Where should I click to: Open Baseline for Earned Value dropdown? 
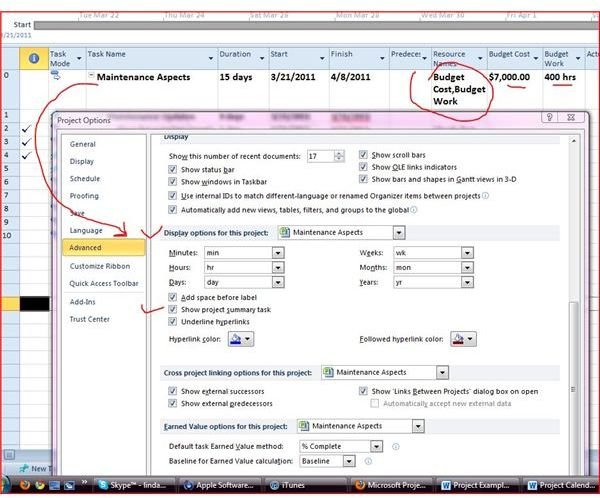(x=349, y=461)
